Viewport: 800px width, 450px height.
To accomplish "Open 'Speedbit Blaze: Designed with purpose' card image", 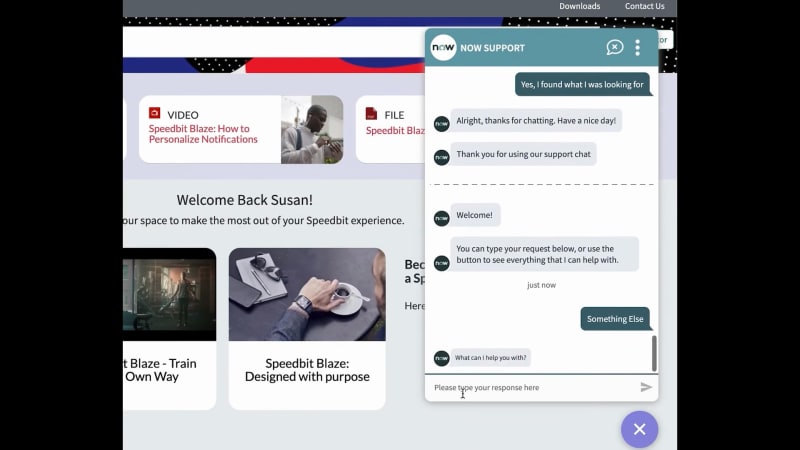I will 307,294.
